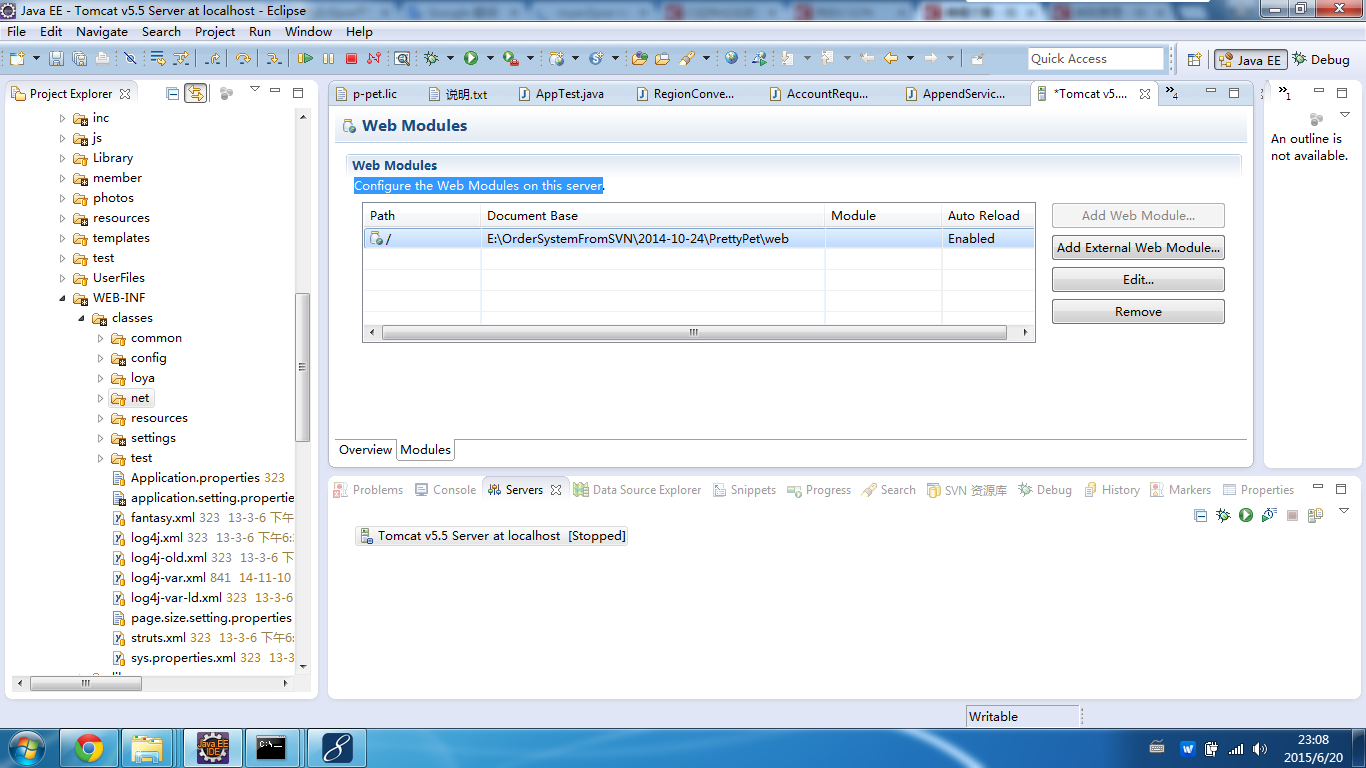Switch to the Debug perspective
This screenshot has width=1366, height=768.
click(x=1321, y=60)
